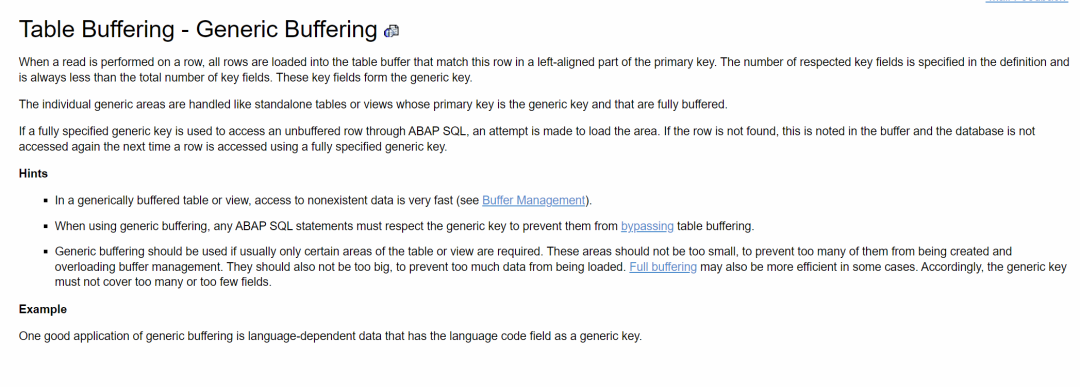Click the Hints subheading
Viewport: 1080px width, 387px height.
pyautogui.click(x=33, y=174)
